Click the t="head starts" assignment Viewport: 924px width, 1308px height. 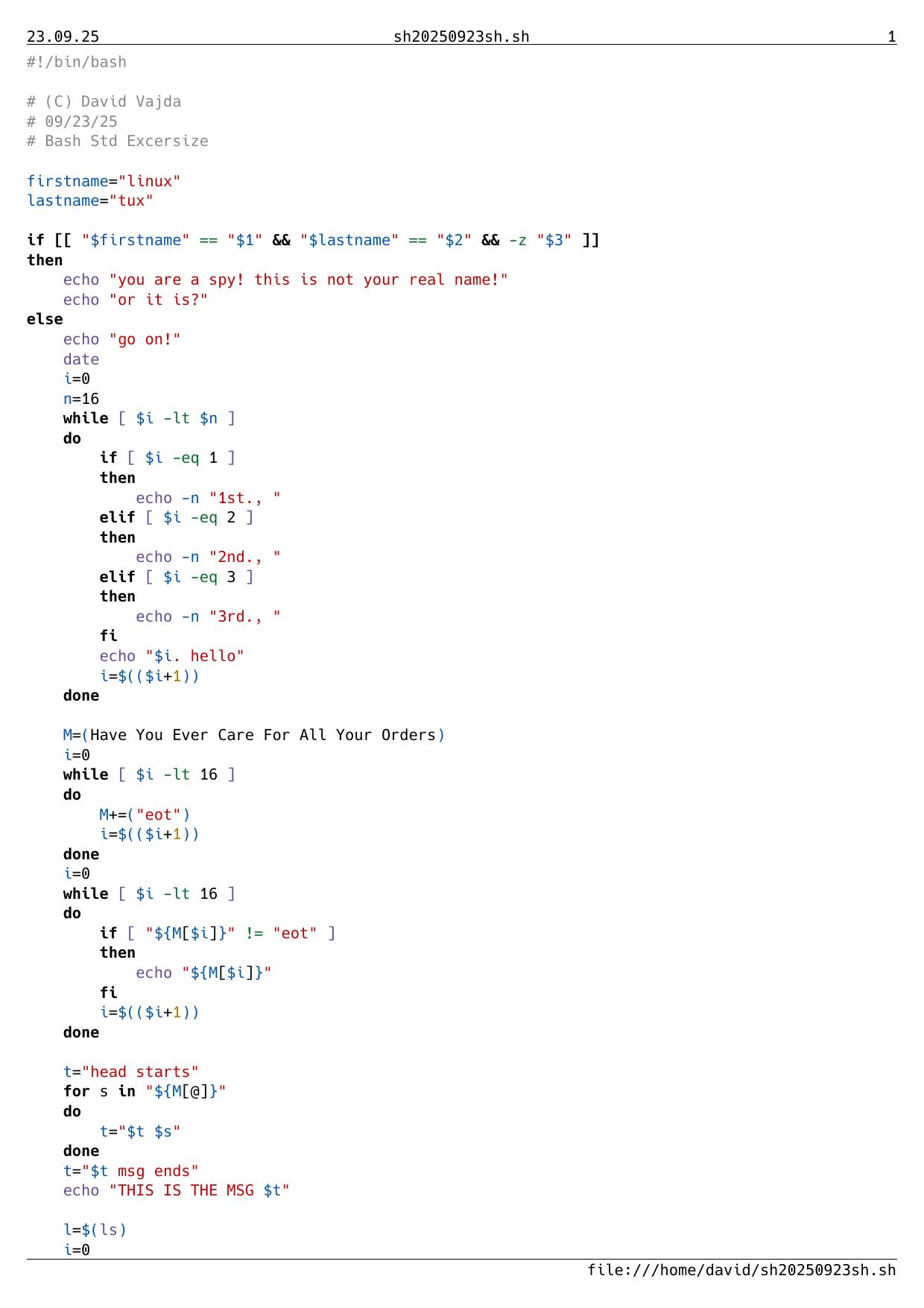coord(131,1072)
